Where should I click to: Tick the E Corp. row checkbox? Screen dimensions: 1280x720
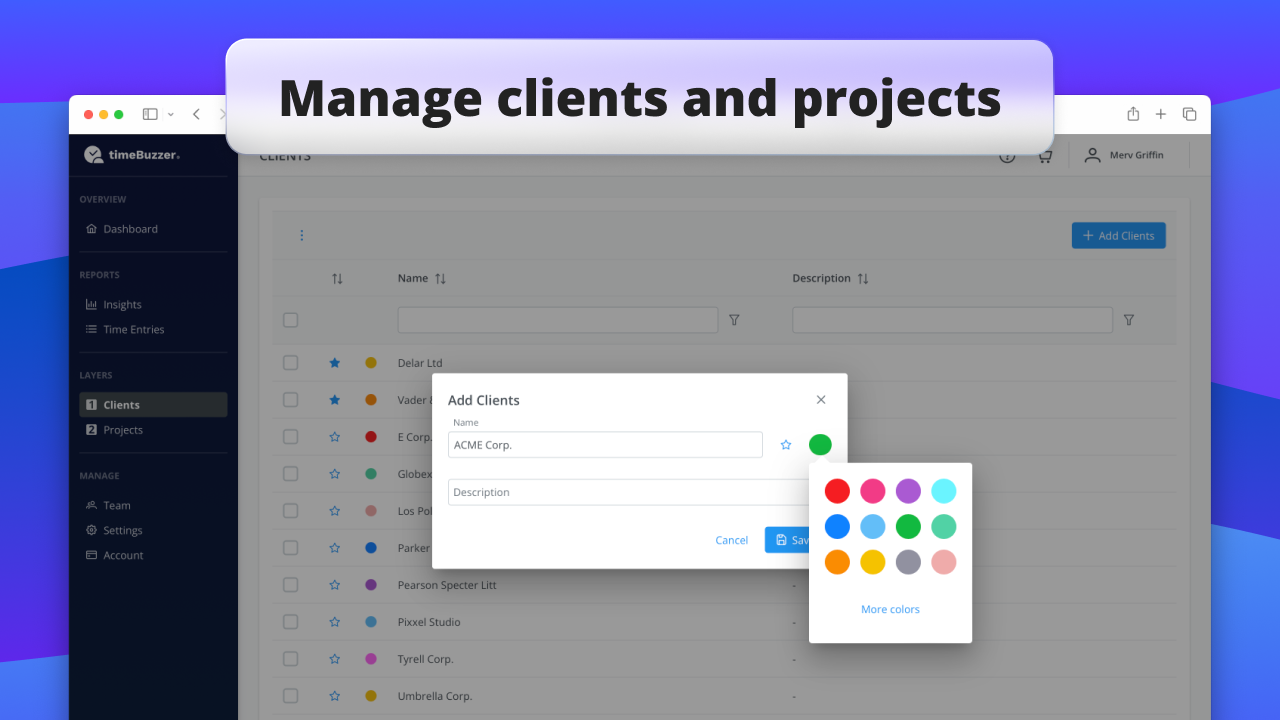[290, 437]
